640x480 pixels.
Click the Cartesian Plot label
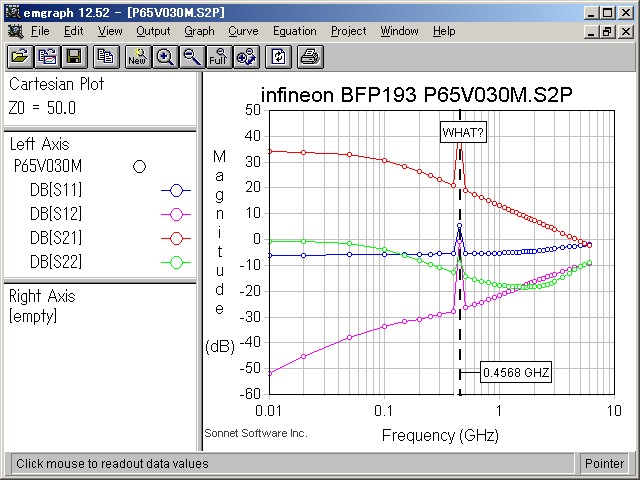pos(56,84)
